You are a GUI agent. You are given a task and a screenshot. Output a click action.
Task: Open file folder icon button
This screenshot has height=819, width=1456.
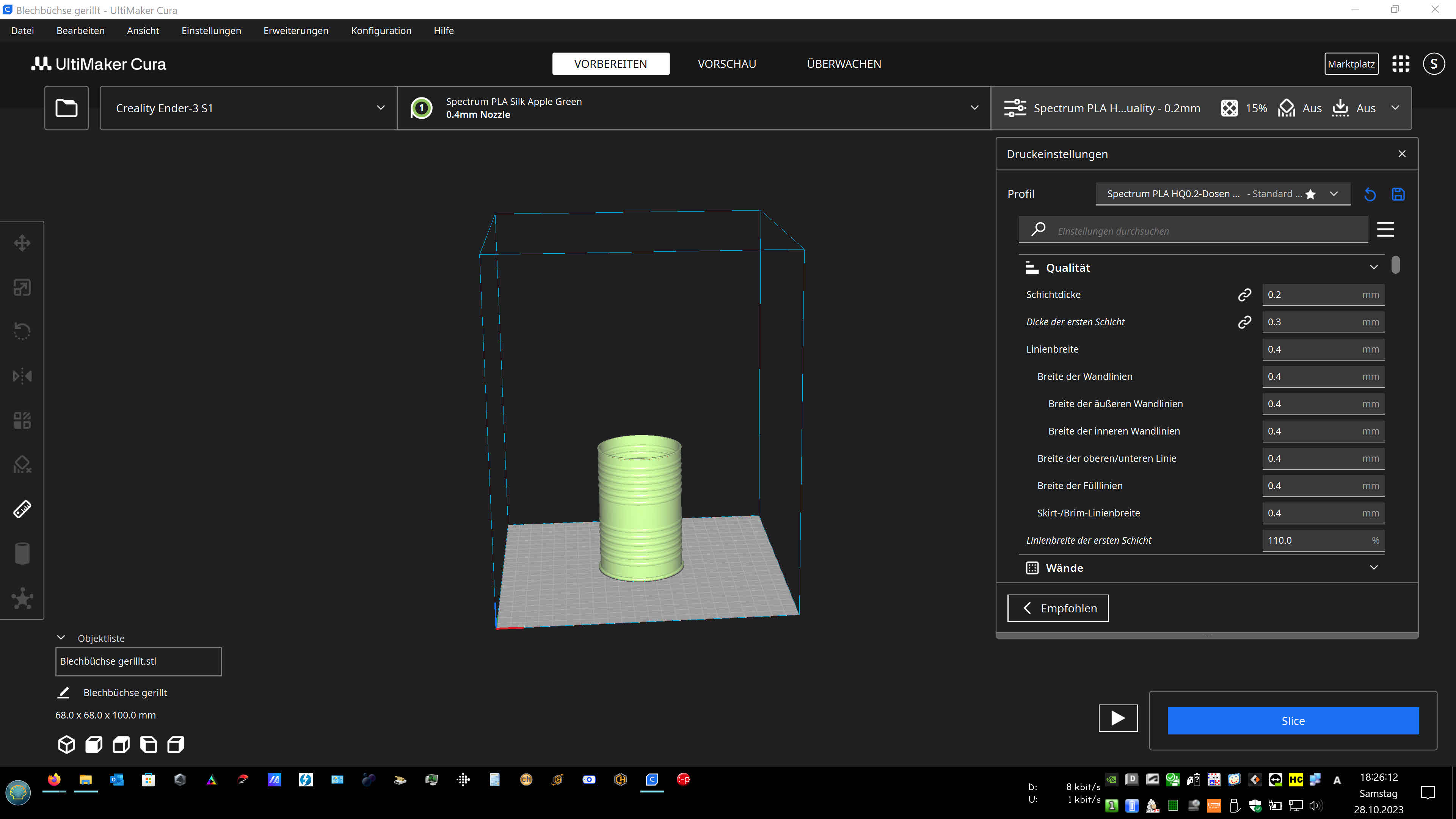67,108
